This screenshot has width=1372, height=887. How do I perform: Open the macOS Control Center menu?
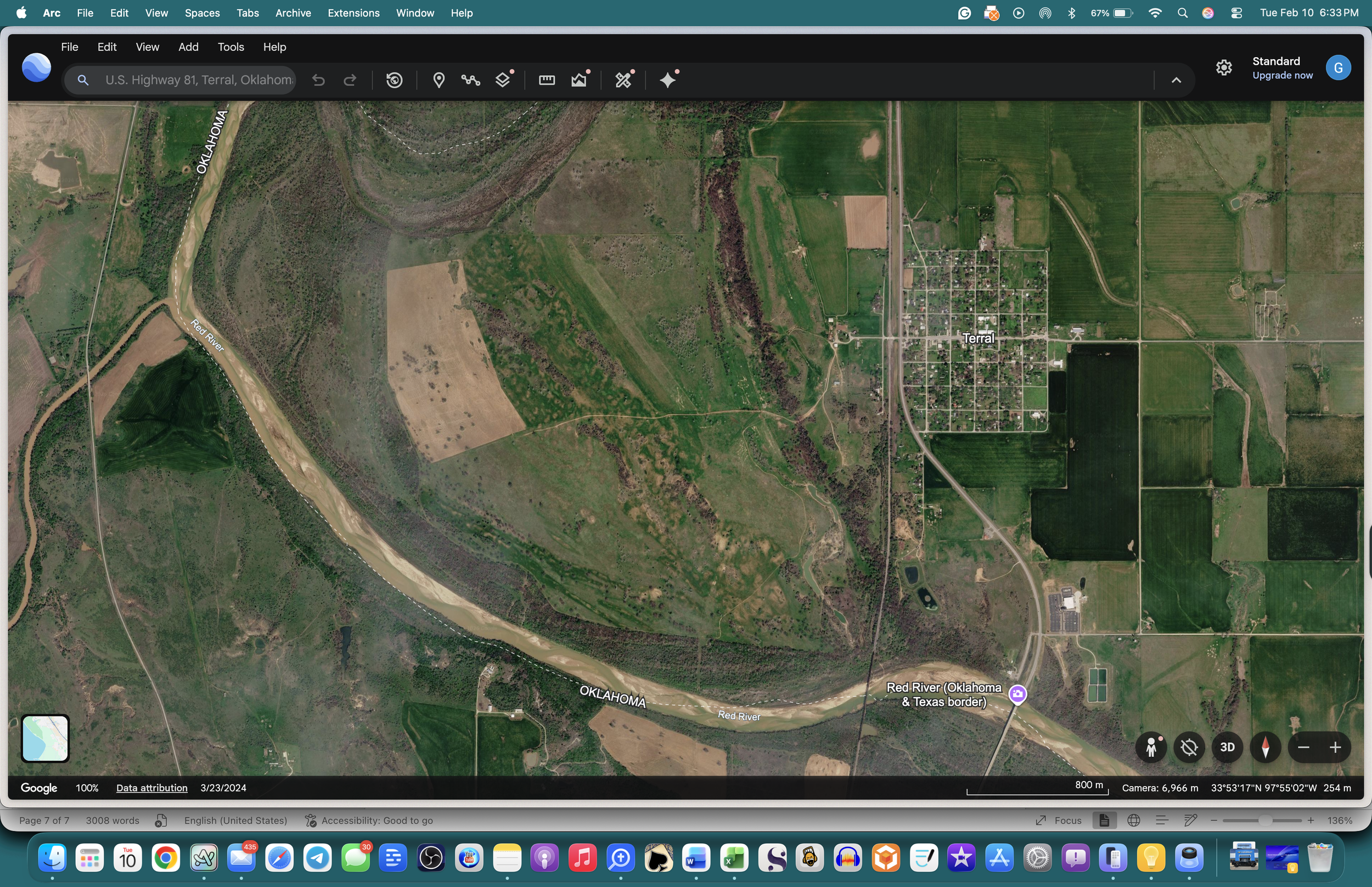1236,13
